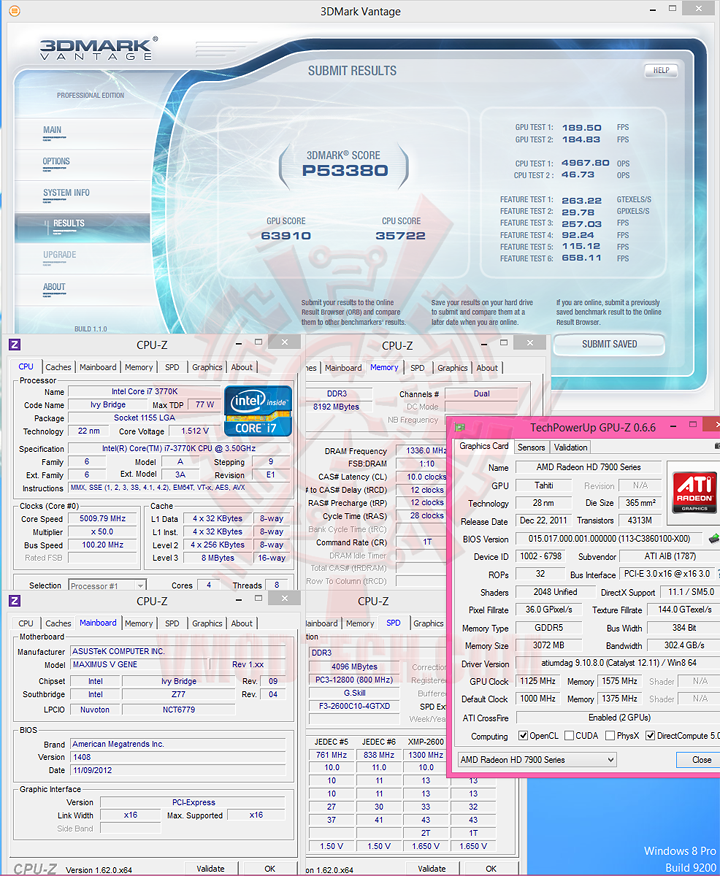Click the GPU-Z green title bar icon
The height and width of the screenshot is (876, 720).
click(460, 427)
